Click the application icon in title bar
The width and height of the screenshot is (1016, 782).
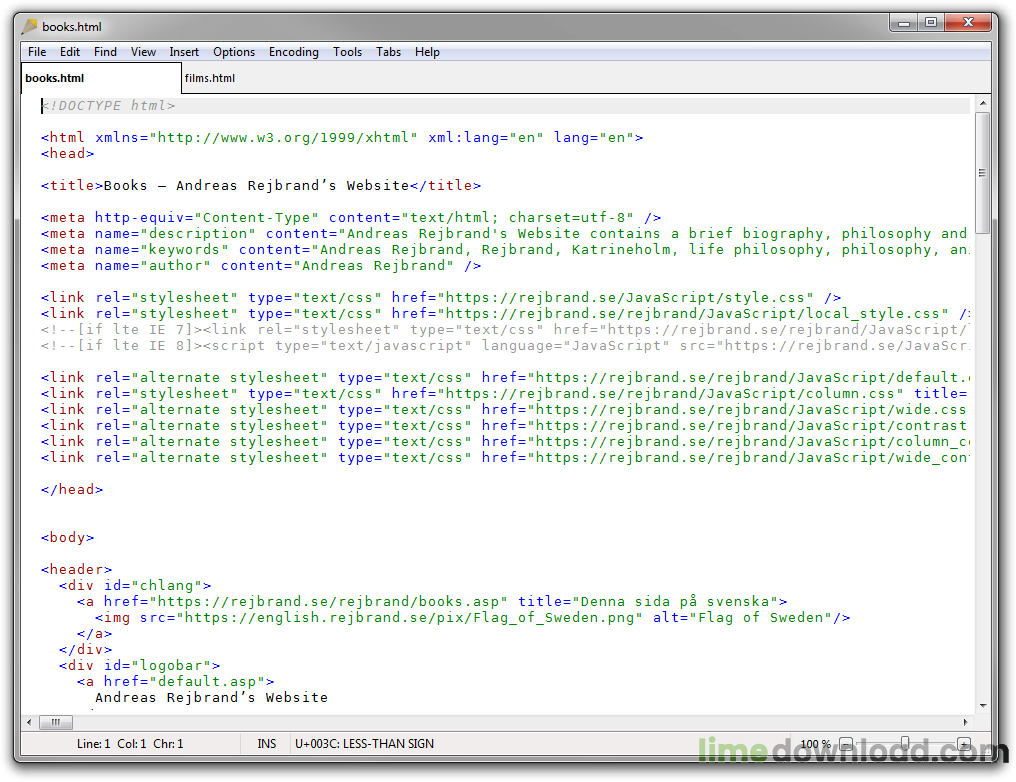point(29,27)
